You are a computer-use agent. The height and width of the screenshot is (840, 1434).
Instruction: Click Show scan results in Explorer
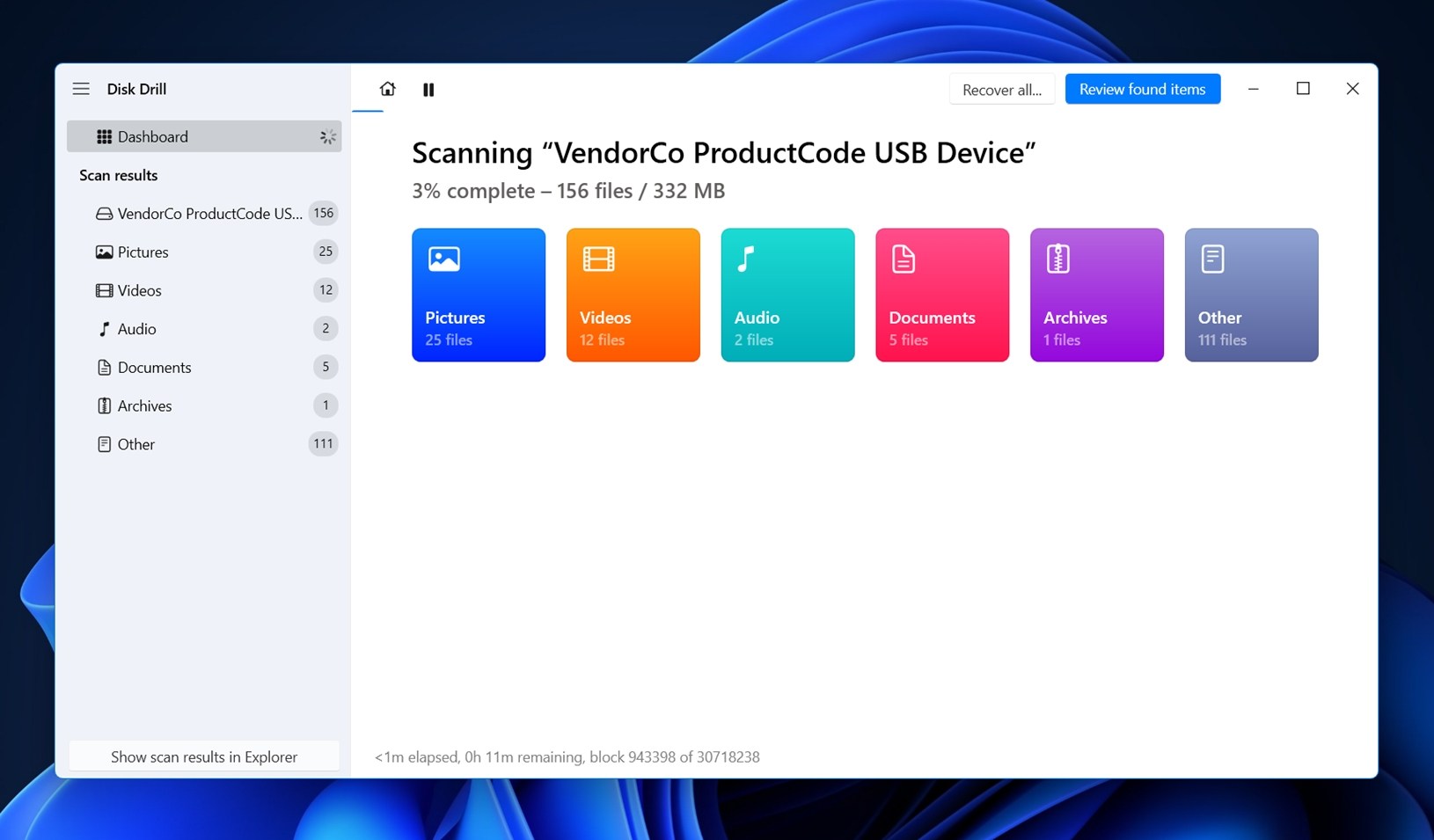tap(204, 756)
